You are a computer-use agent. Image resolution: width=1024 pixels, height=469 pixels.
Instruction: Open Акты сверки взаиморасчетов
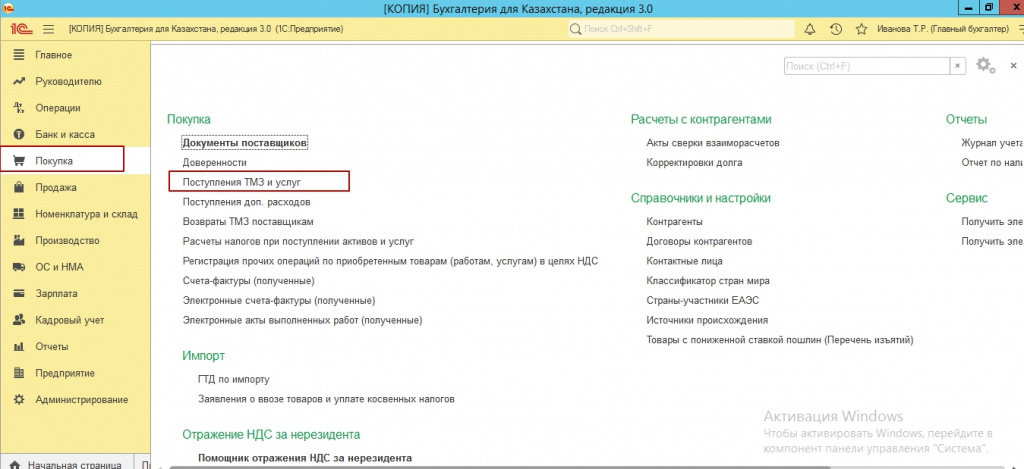coord(712,142)
